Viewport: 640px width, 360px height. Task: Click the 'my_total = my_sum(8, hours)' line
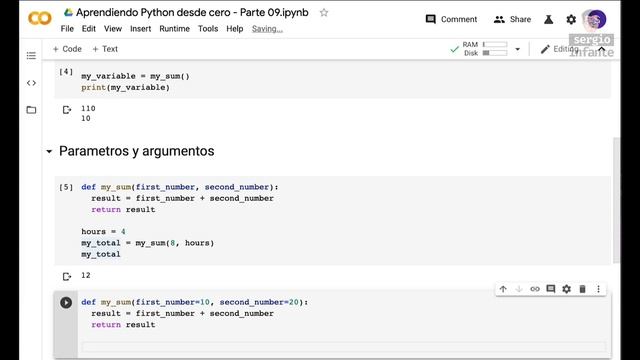[x=147, y=243]
